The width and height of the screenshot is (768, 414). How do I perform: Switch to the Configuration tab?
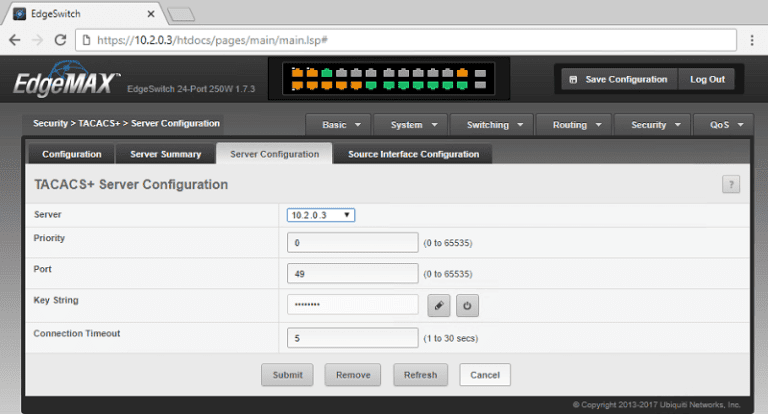(x=72, y=154)
